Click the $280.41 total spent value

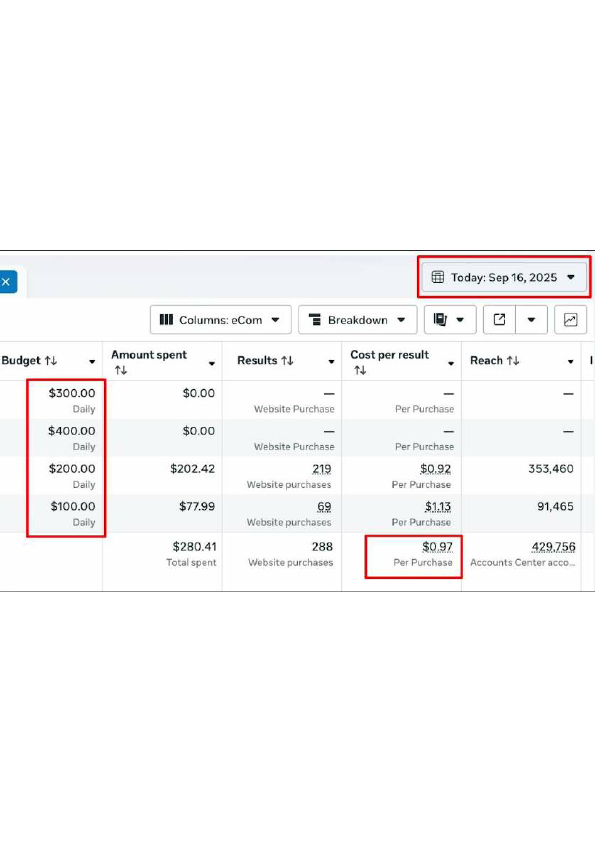(194, 547)
